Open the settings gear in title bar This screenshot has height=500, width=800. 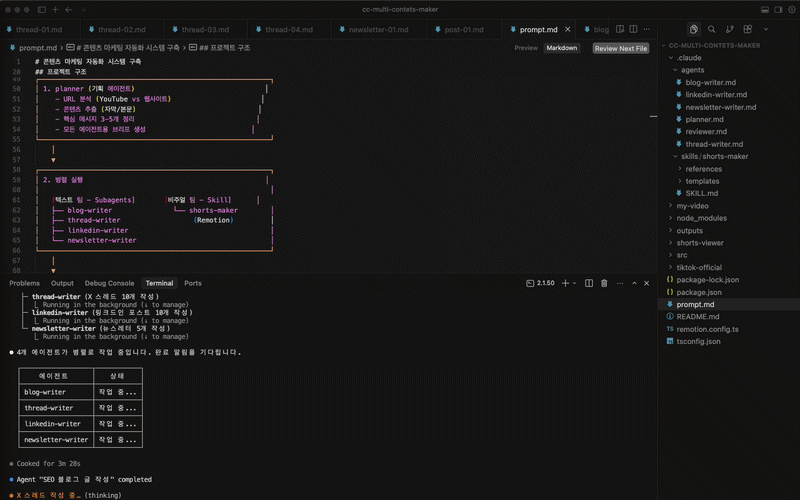792,9
